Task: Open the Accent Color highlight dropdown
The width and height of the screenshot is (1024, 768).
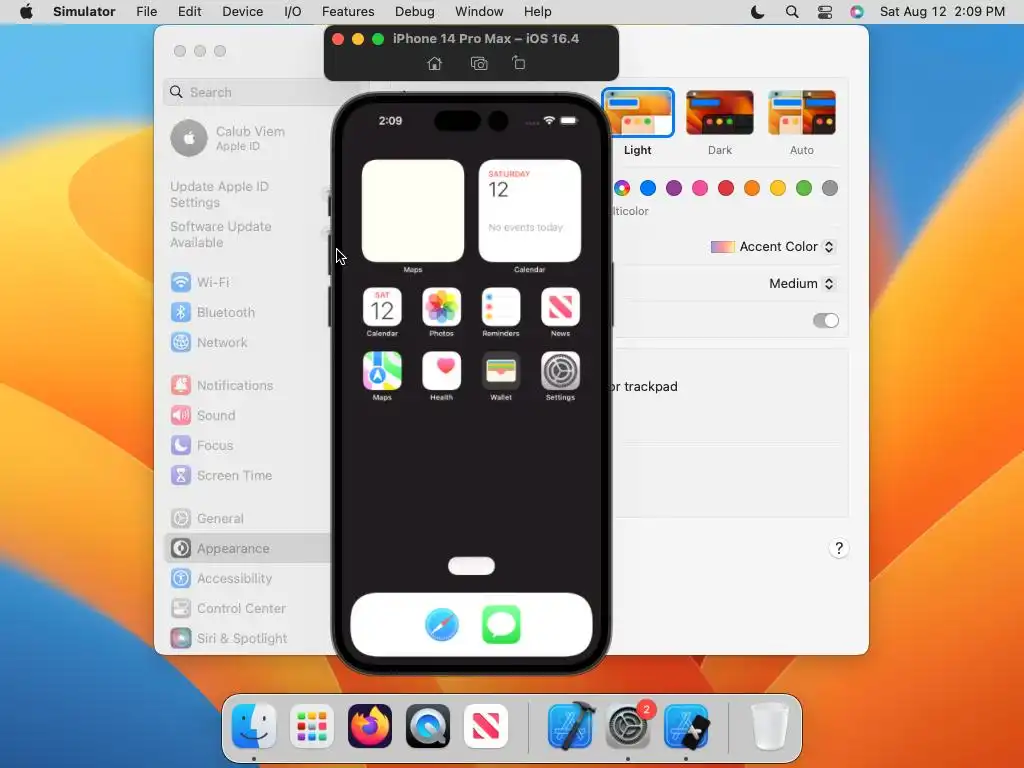Action: (773, 246)
